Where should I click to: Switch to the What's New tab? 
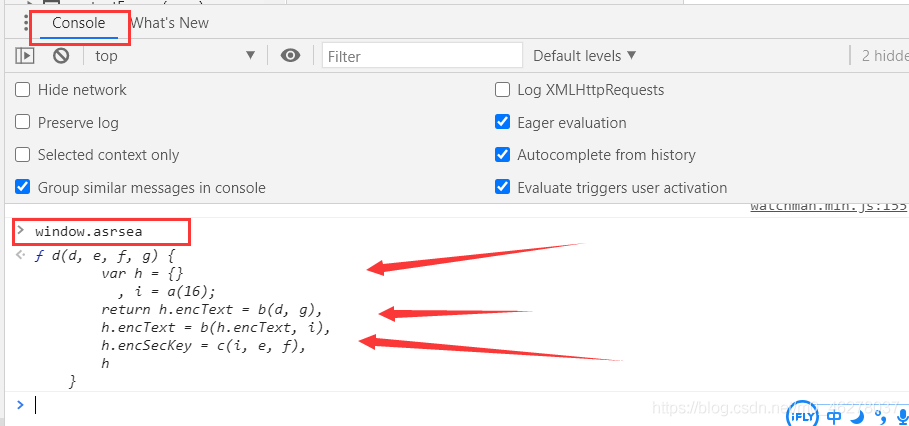click(169, 23)
